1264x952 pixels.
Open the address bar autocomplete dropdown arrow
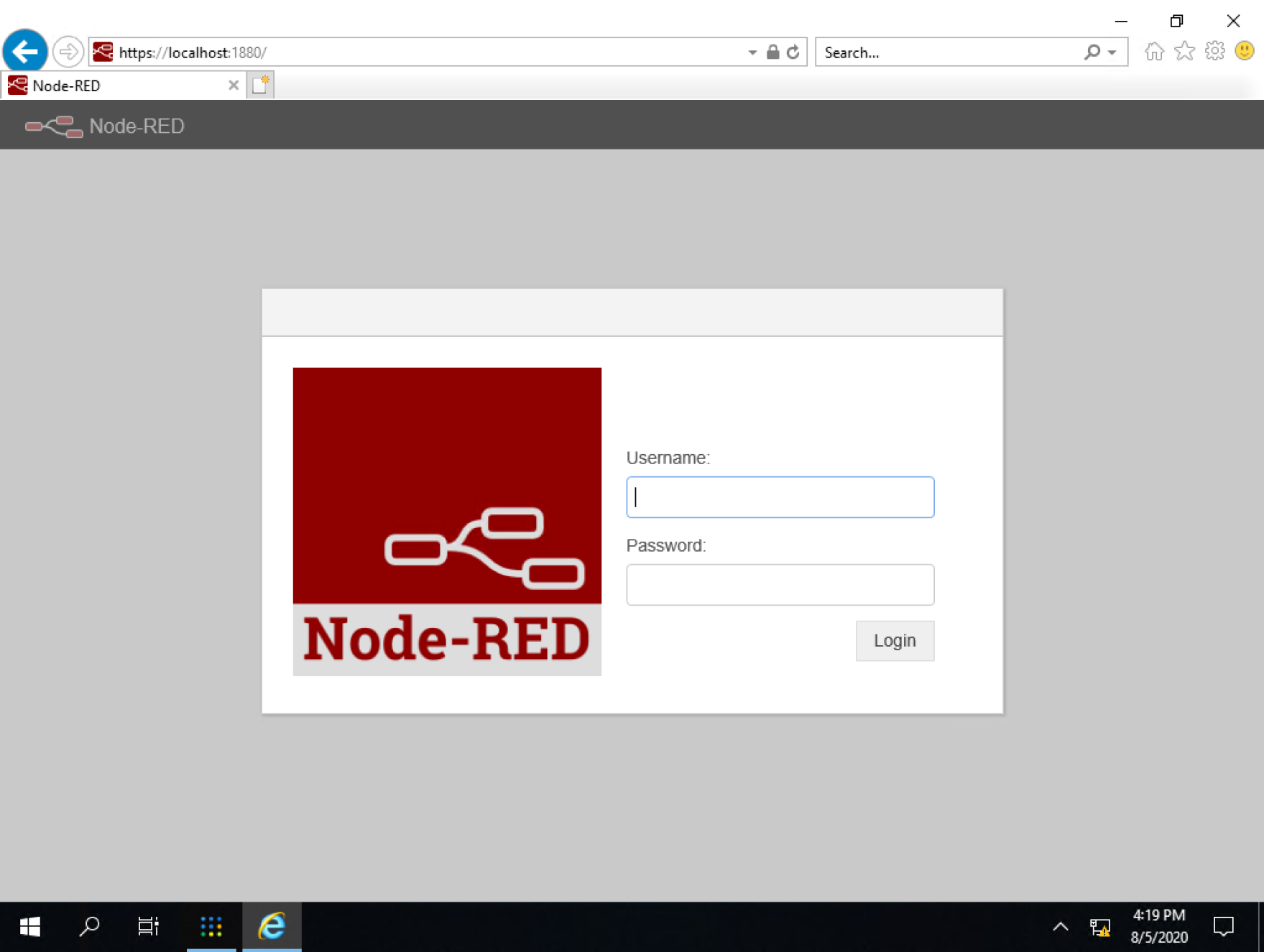(x=752, y=52)
